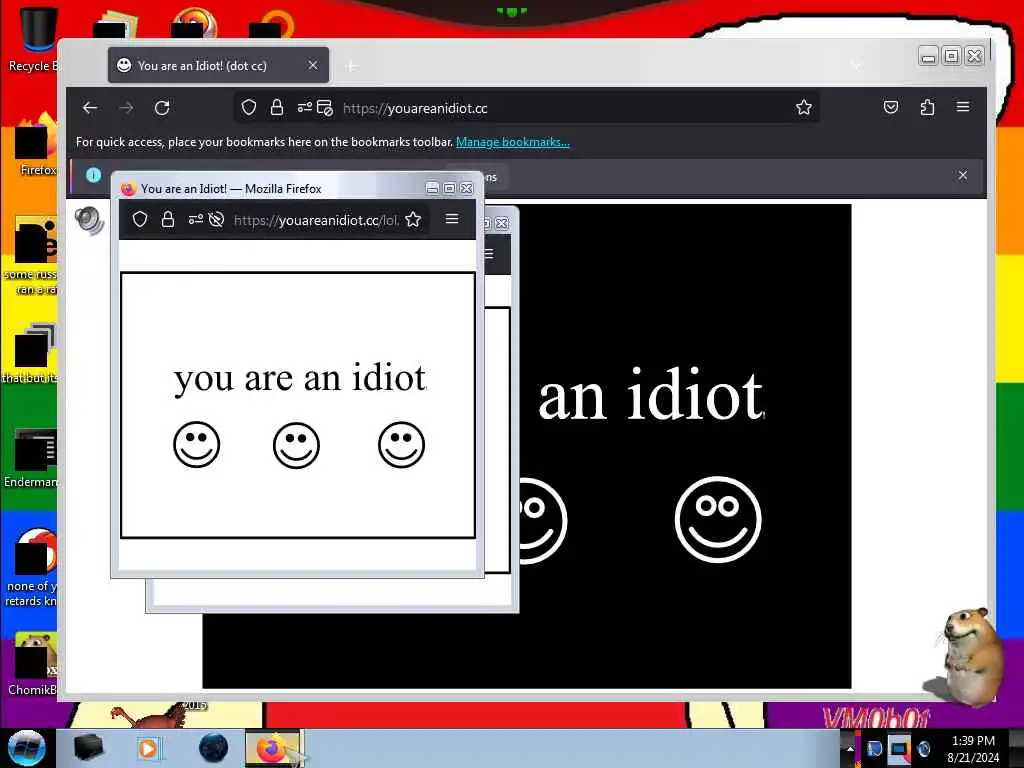
Task: Close the front popup Firefox window
Action: coord(466,188)
